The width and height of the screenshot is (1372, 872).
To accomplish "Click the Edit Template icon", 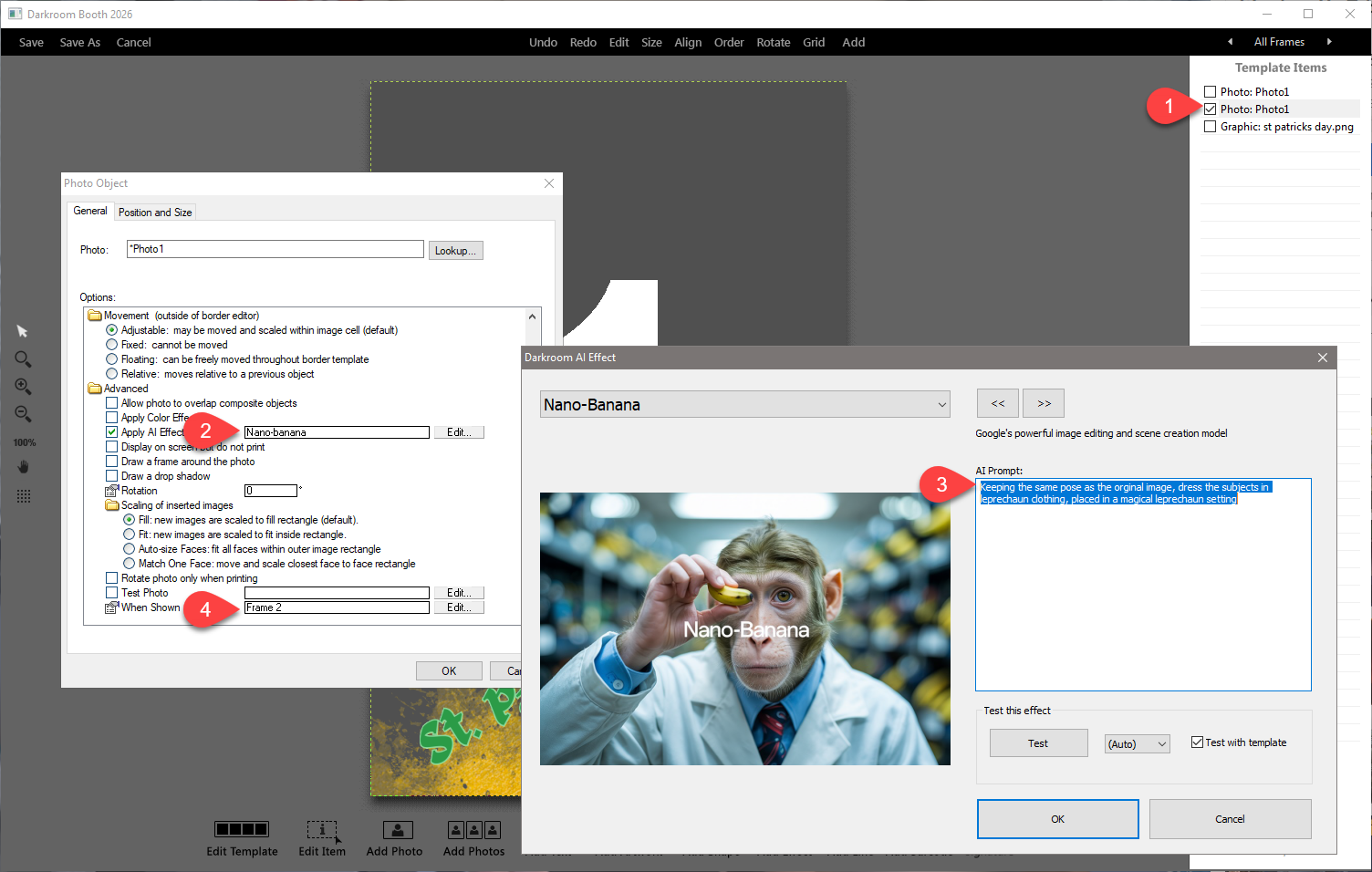I will pyautogui.click(x=242, y=829).
